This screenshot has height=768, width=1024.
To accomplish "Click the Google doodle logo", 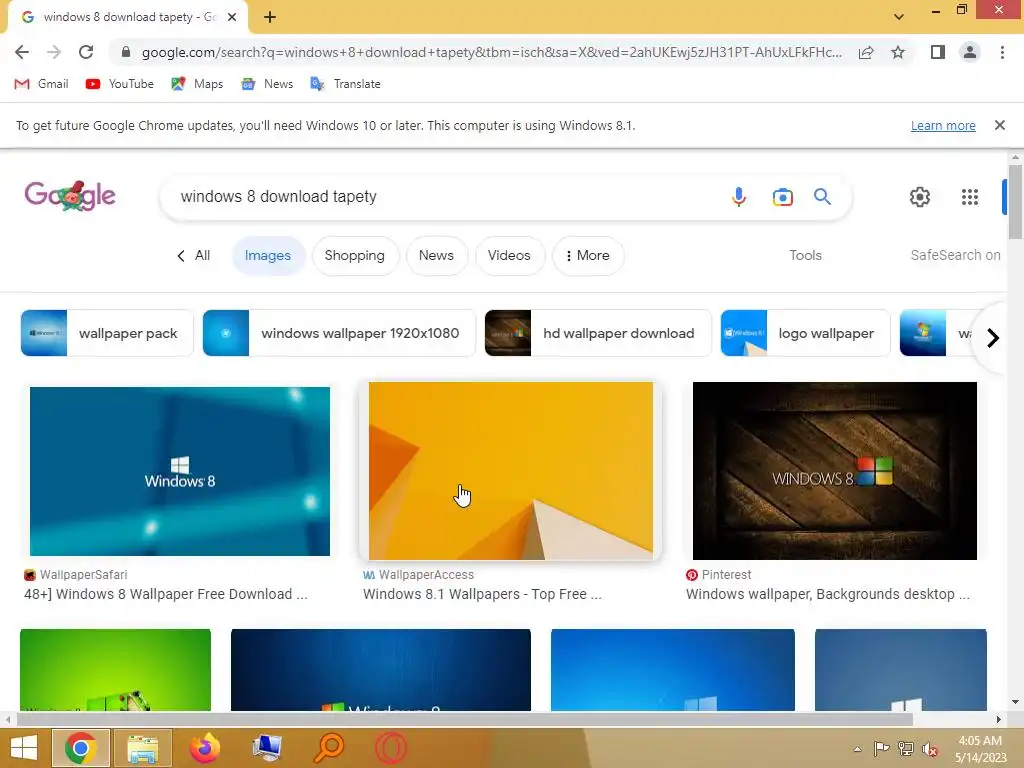I will pos(70,196).
